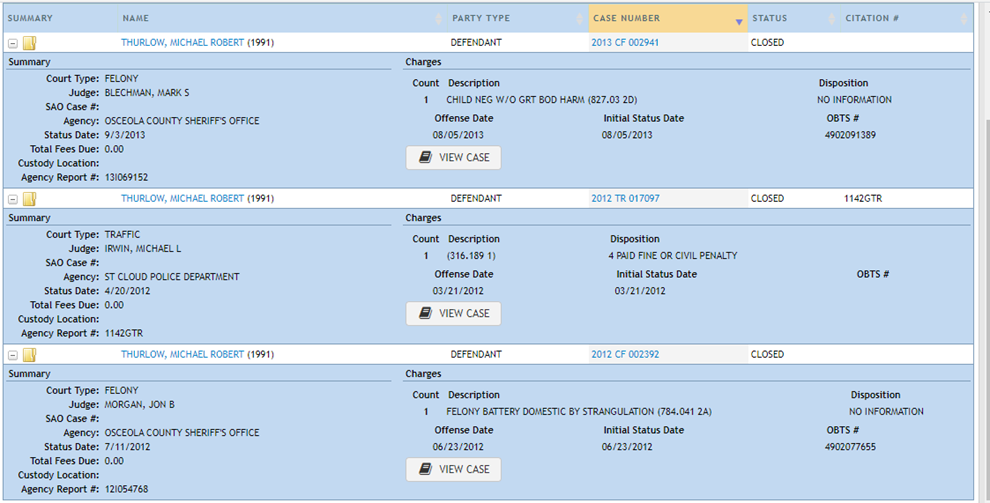Collapse the 2013 CF 002941 case details
Screen dimensions: 990x503
click(x=13, y=43)
